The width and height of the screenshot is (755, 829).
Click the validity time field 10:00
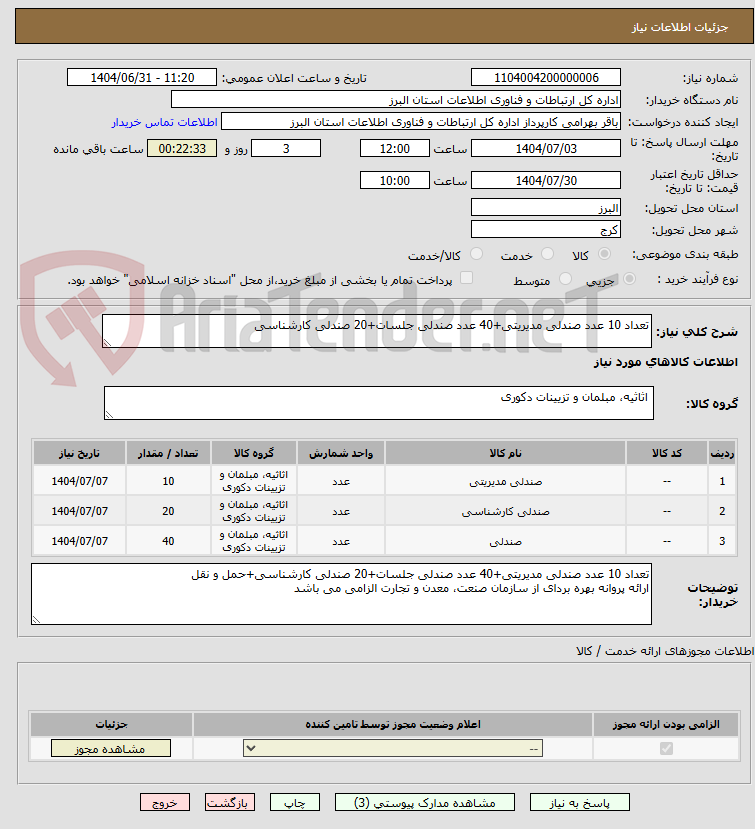click(x=394, y=180)
